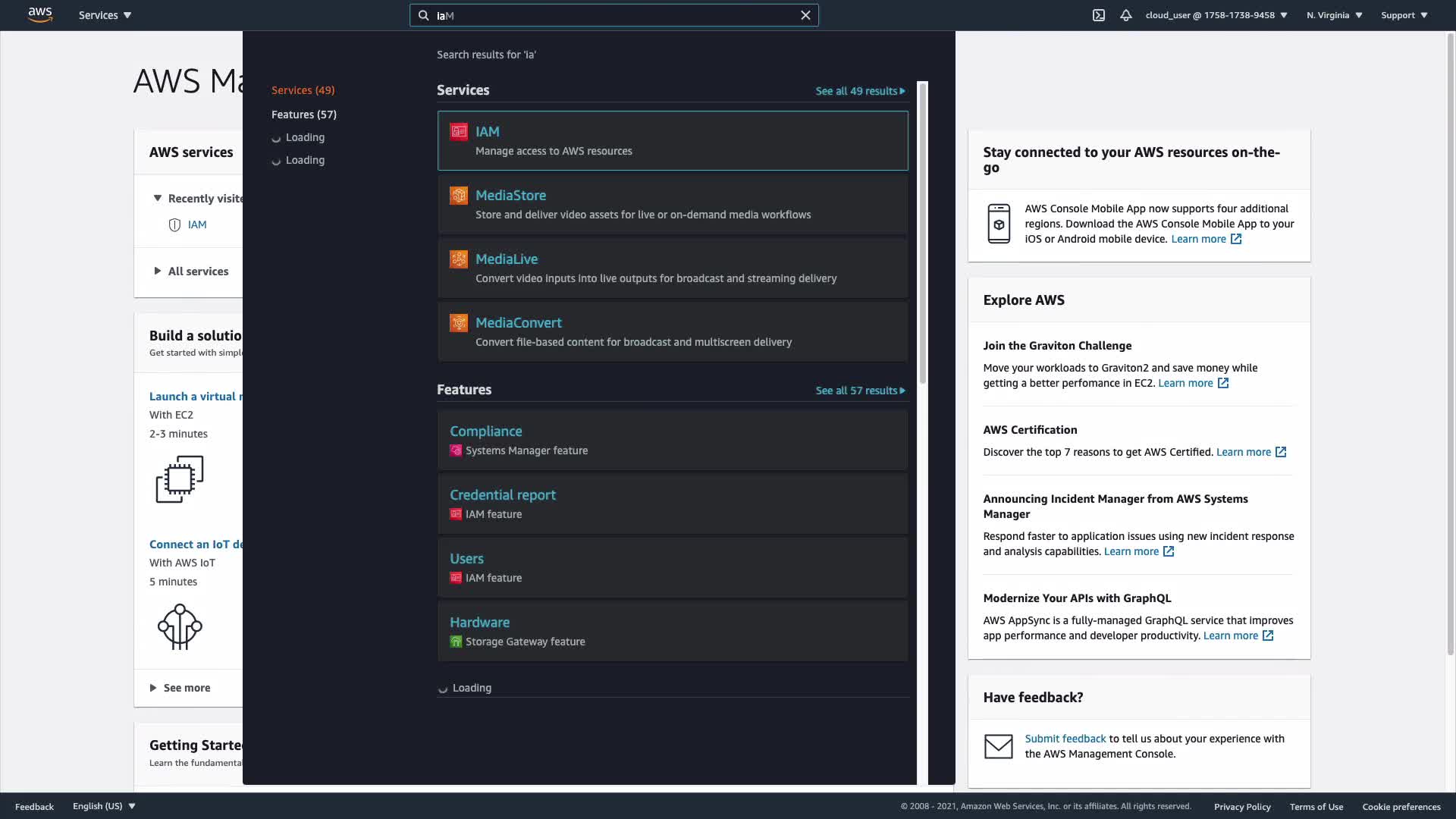Collapse the Recently visited section
Viewport: 1456px width, 819px height.
click(158, 199)
